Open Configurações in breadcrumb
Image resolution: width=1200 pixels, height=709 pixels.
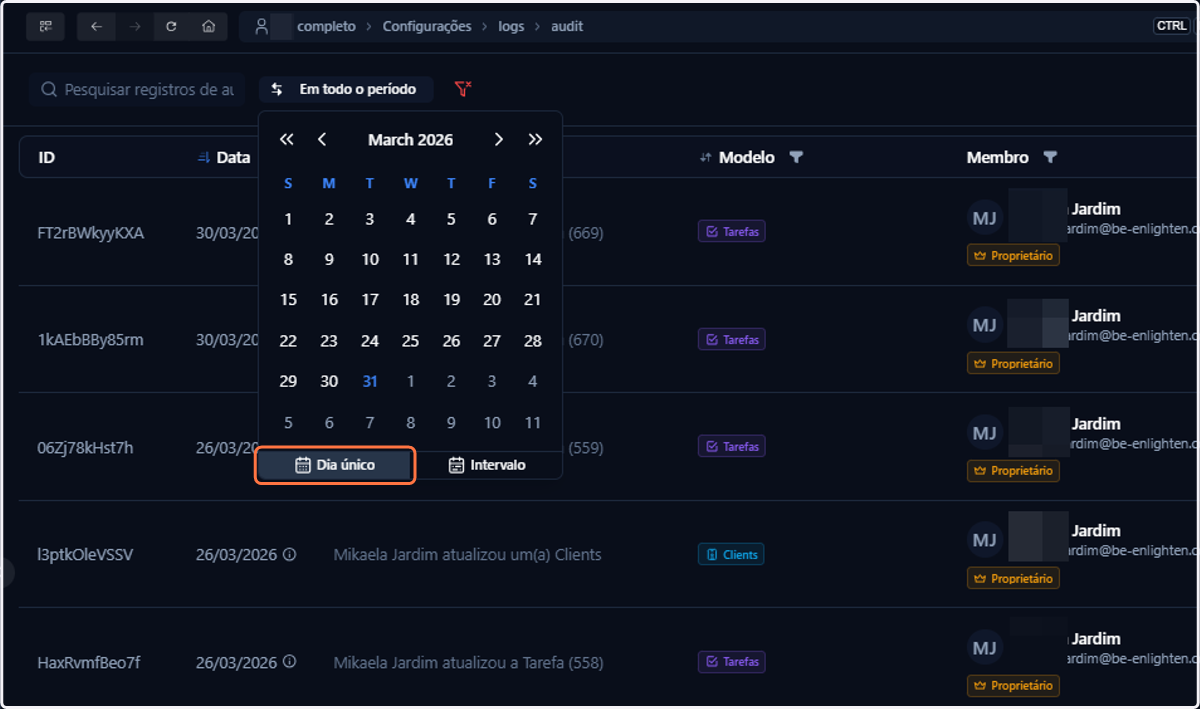427,27
